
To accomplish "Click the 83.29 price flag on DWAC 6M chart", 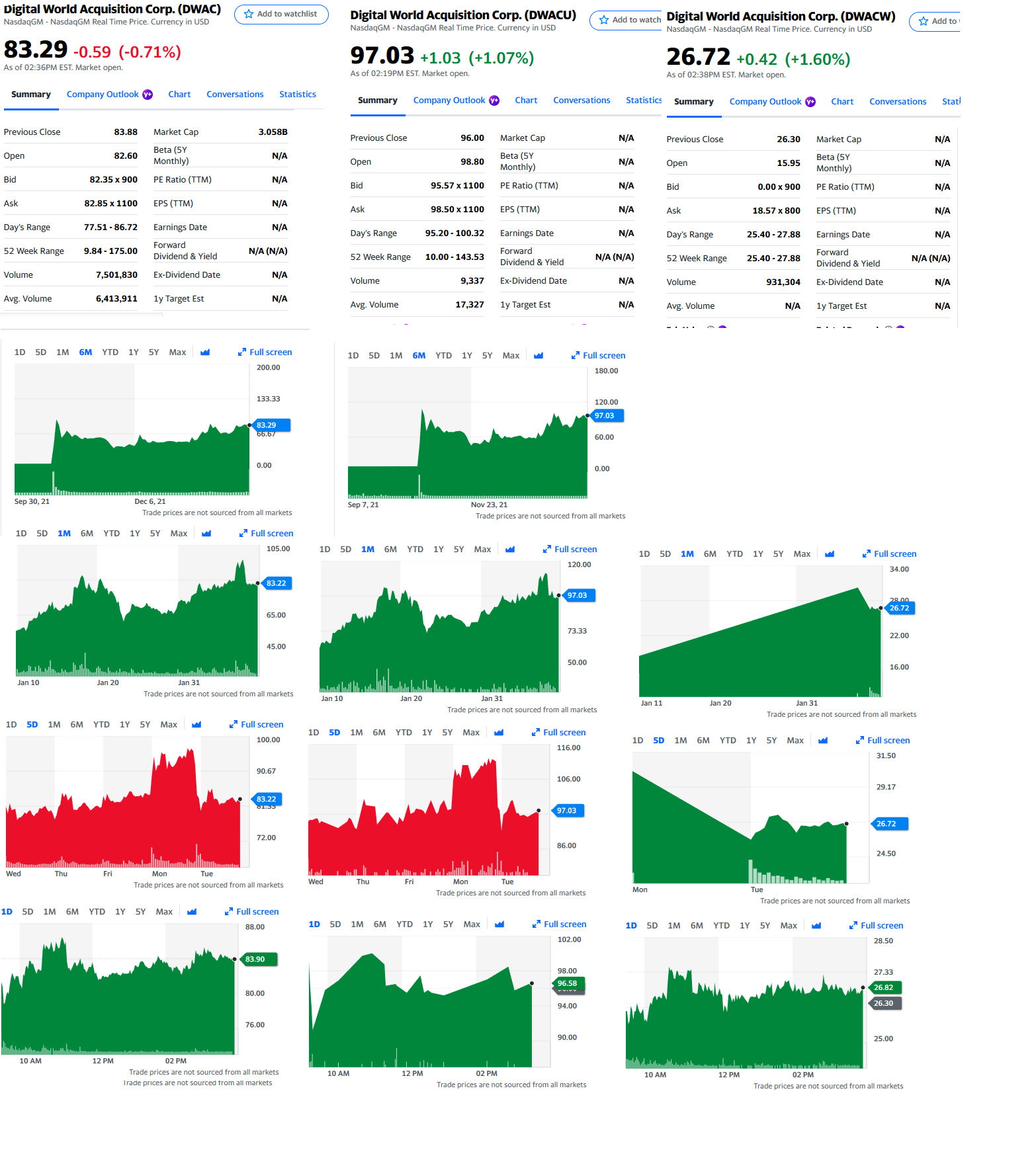I will coord(271,425).
